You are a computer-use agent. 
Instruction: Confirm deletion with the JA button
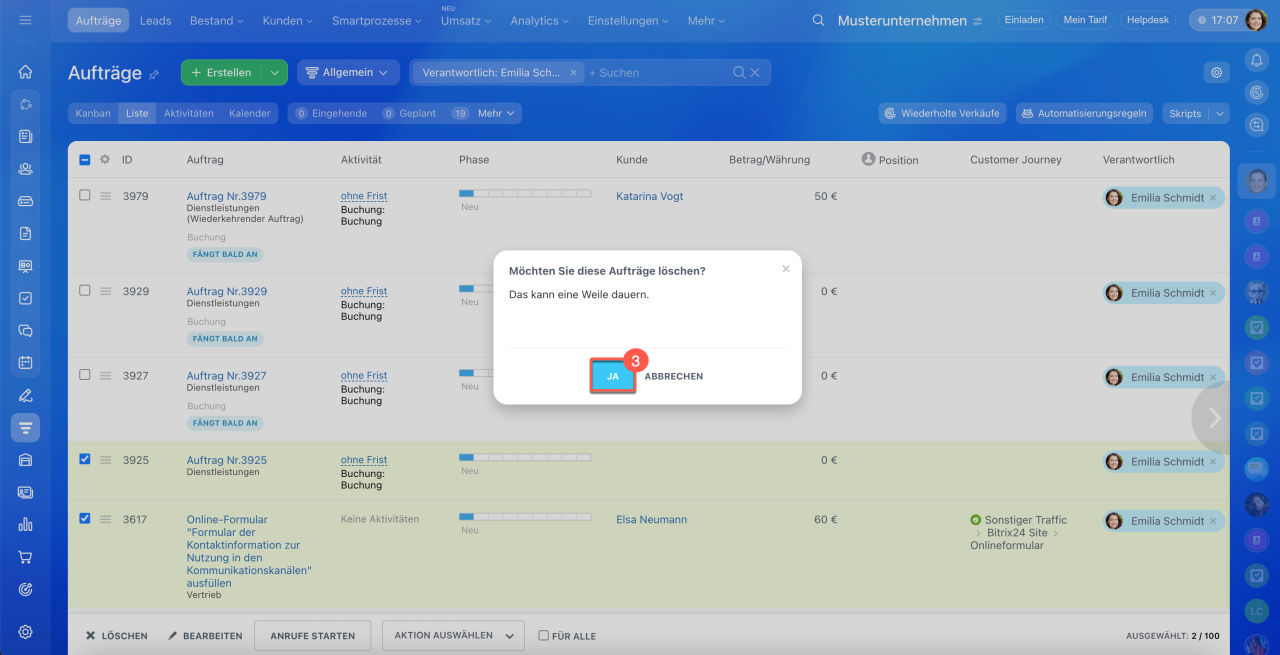[x=612, y=376]
